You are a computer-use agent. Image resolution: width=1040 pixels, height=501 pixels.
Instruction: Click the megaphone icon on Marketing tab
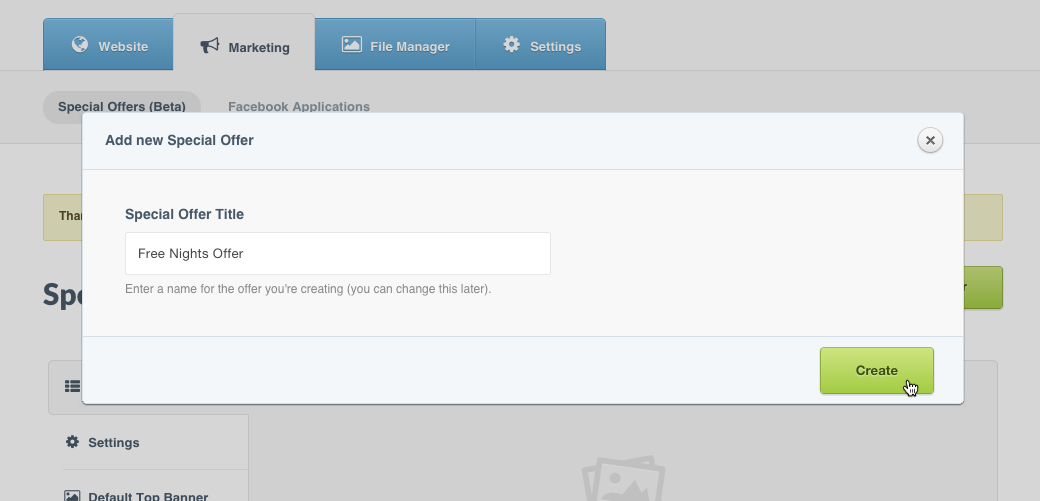pos(209,46)
